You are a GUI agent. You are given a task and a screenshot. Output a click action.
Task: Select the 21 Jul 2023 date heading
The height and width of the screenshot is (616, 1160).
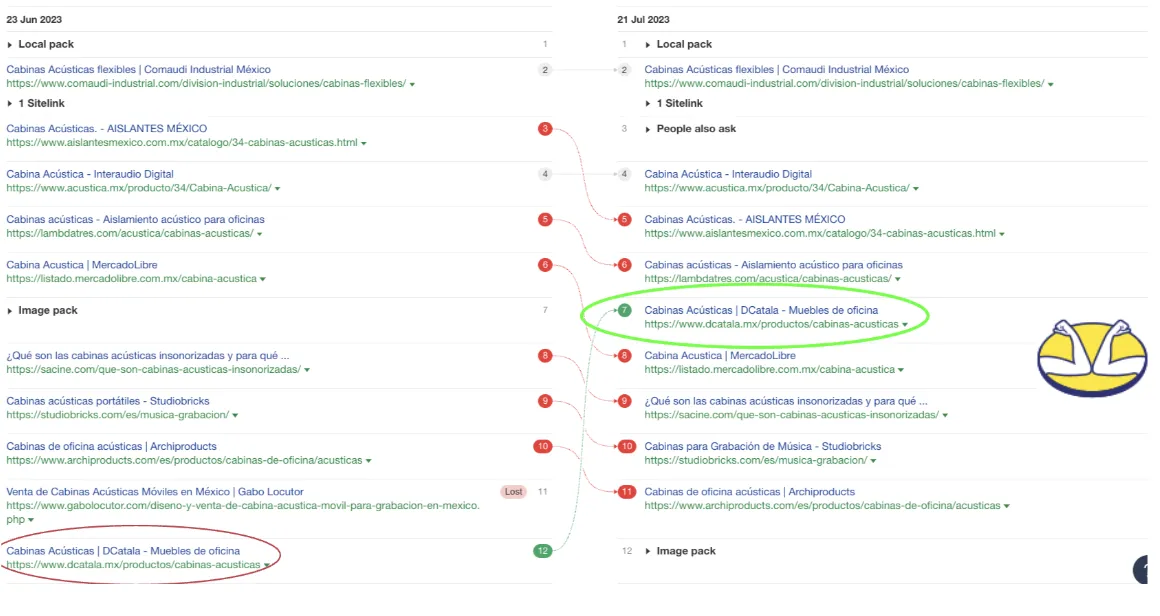[x=643, y=20]
